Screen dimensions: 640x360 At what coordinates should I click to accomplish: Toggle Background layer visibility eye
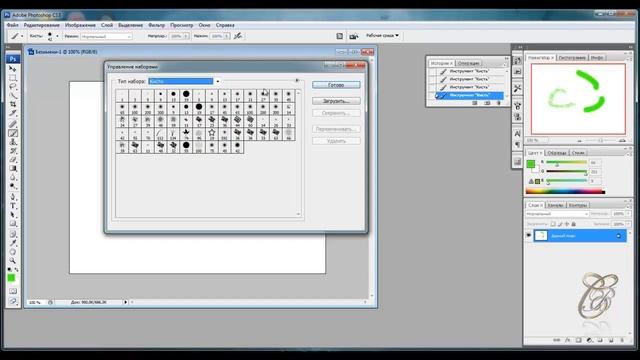tap(529, 236)
